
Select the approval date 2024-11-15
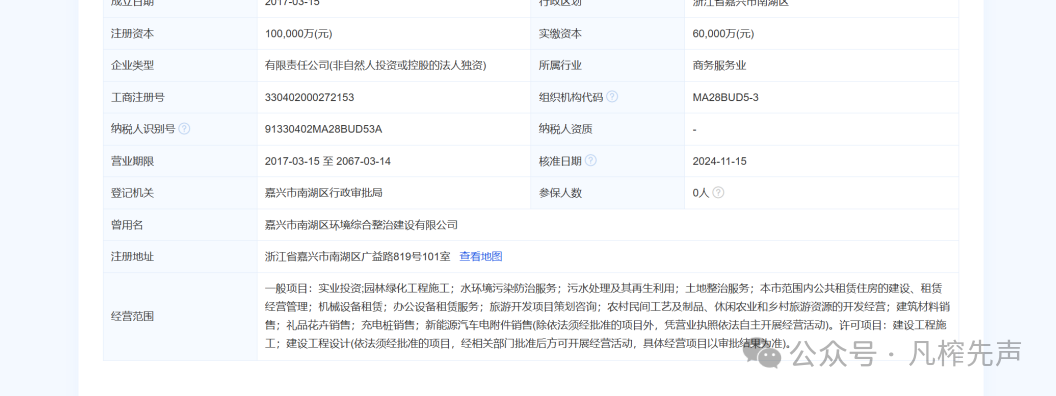click(x=719, y=161)
